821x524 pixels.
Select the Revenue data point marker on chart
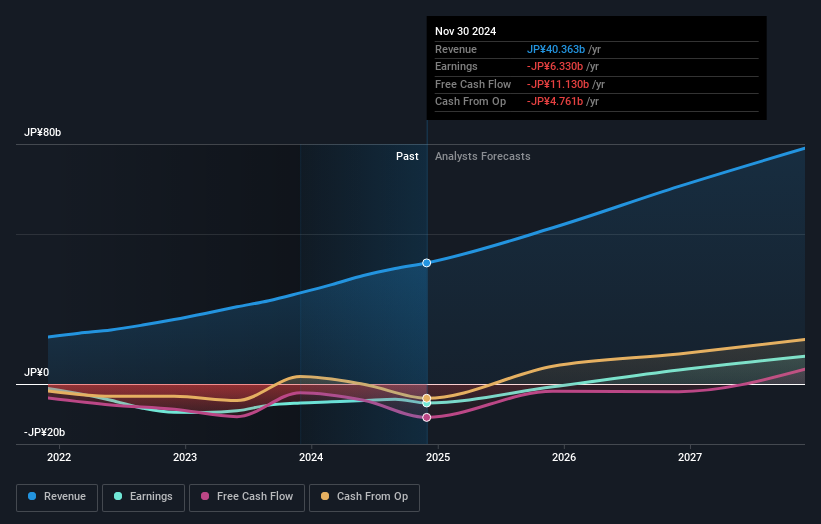(427, 263)
